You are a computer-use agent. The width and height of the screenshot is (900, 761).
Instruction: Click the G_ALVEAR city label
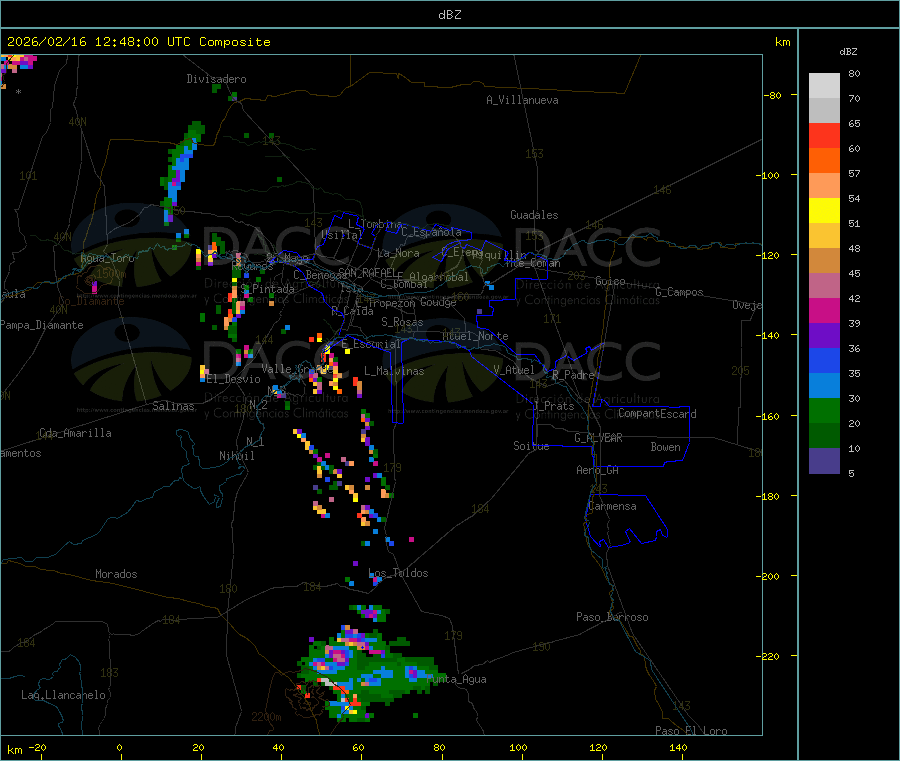[598, 438]
